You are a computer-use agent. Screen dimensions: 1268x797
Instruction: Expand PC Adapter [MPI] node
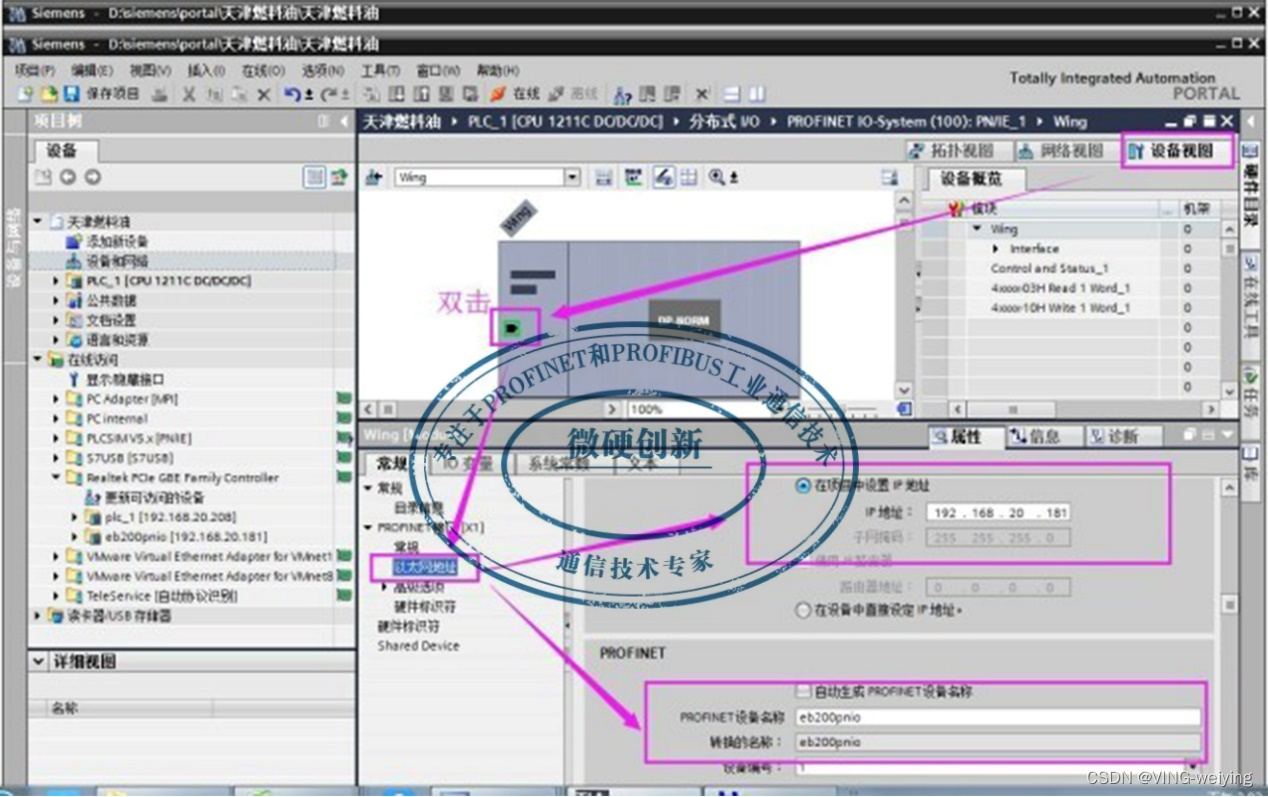(x=56, y=399)
